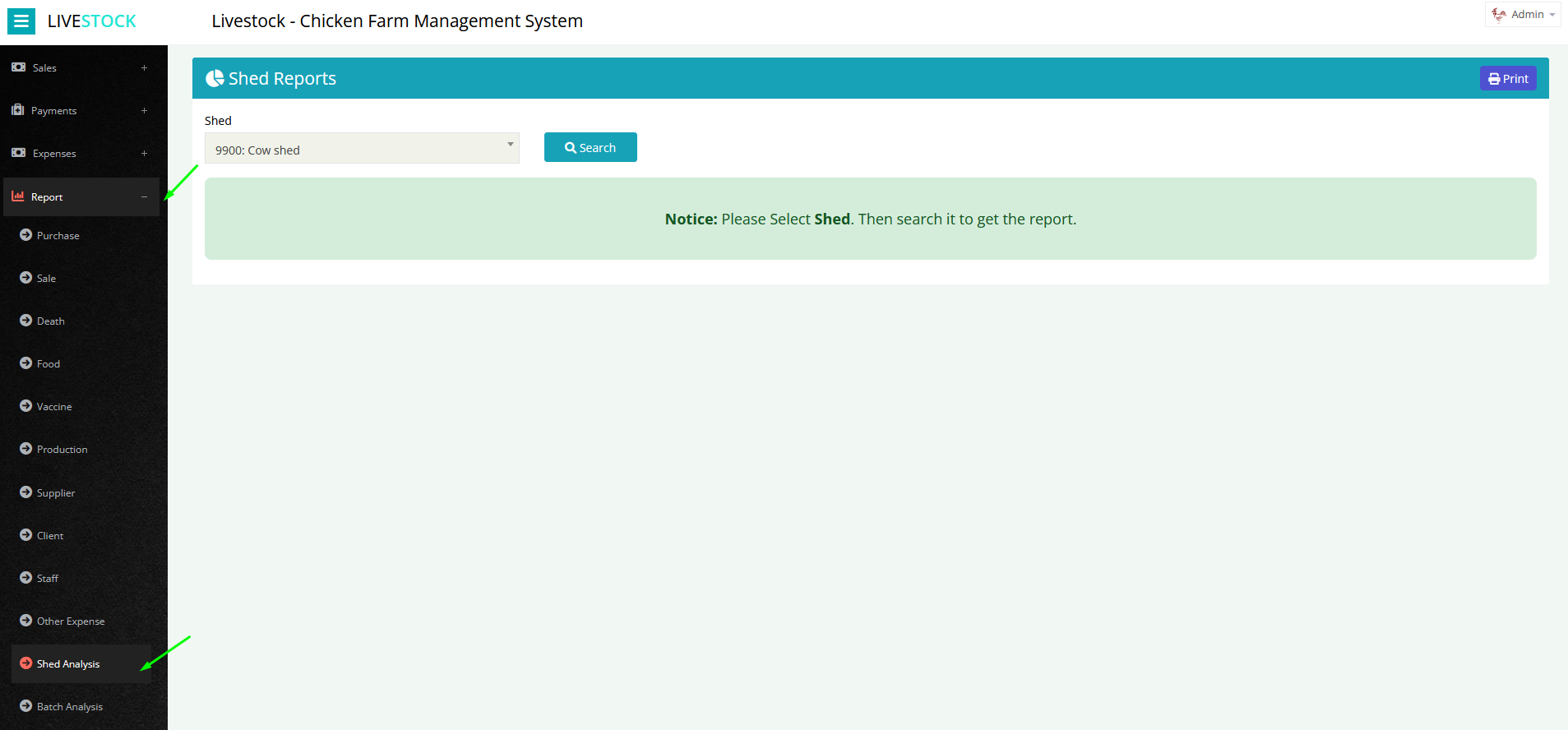Image resolution: width=1568 pixels, height=730 pixels.
Task: Click the Print button
Action: pos(1508,79)
